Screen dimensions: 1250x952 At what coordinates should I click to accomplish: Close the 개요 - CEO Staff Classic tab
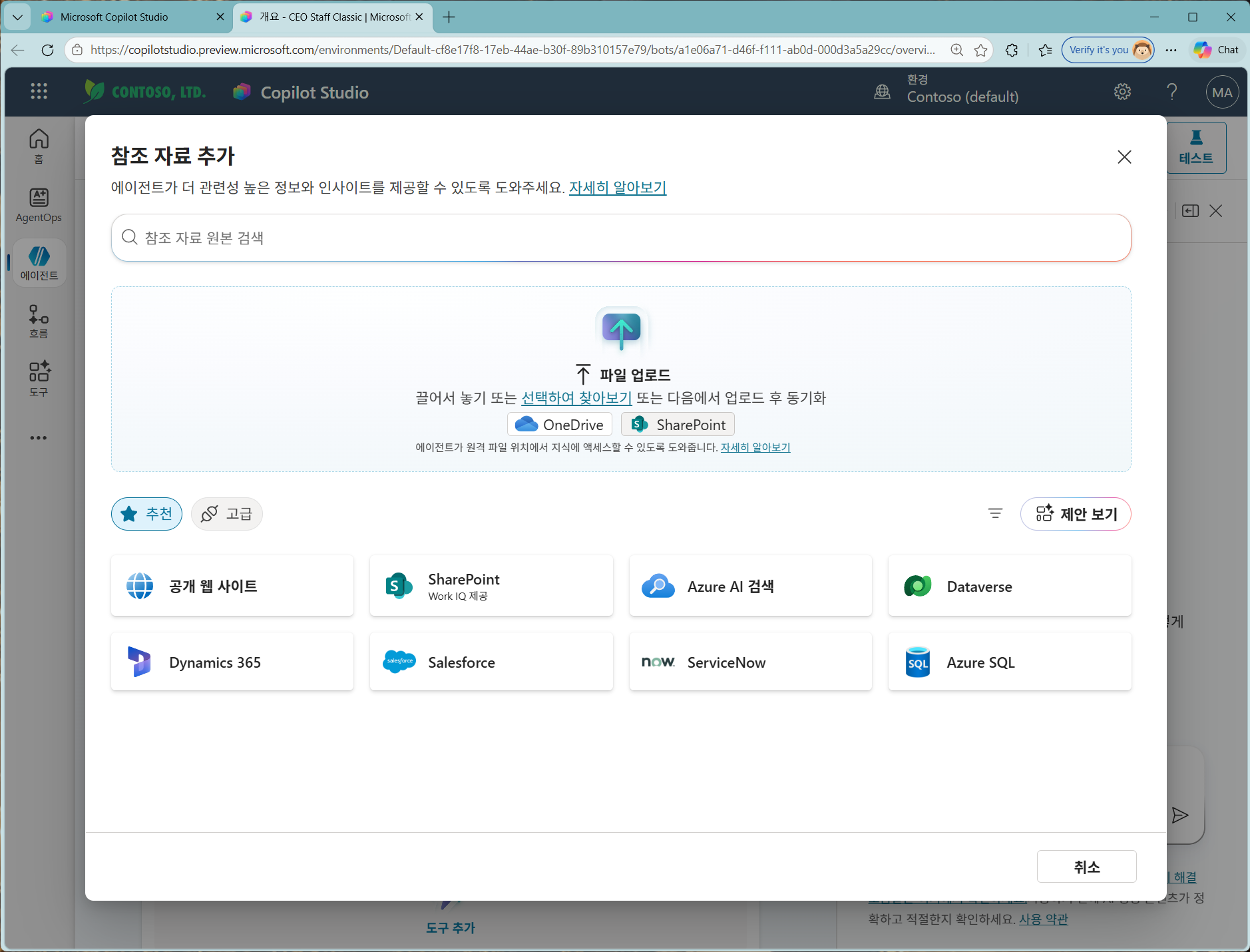419,17
